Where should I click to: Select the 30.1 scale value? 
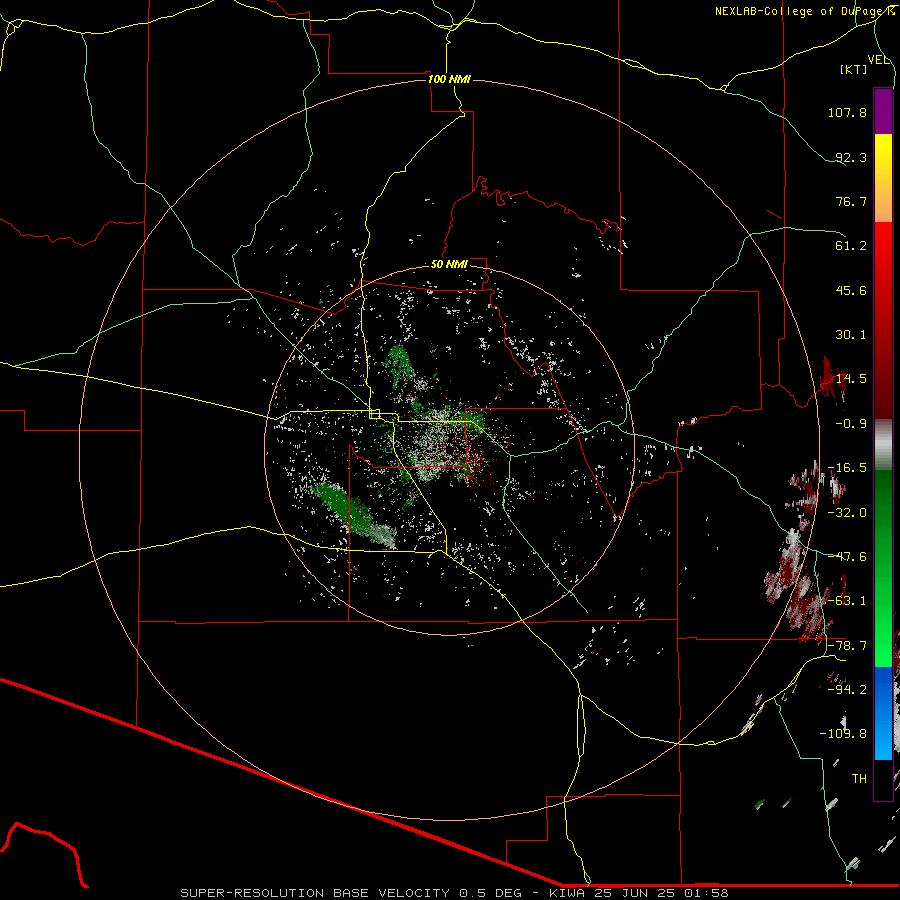click(851, 335)
